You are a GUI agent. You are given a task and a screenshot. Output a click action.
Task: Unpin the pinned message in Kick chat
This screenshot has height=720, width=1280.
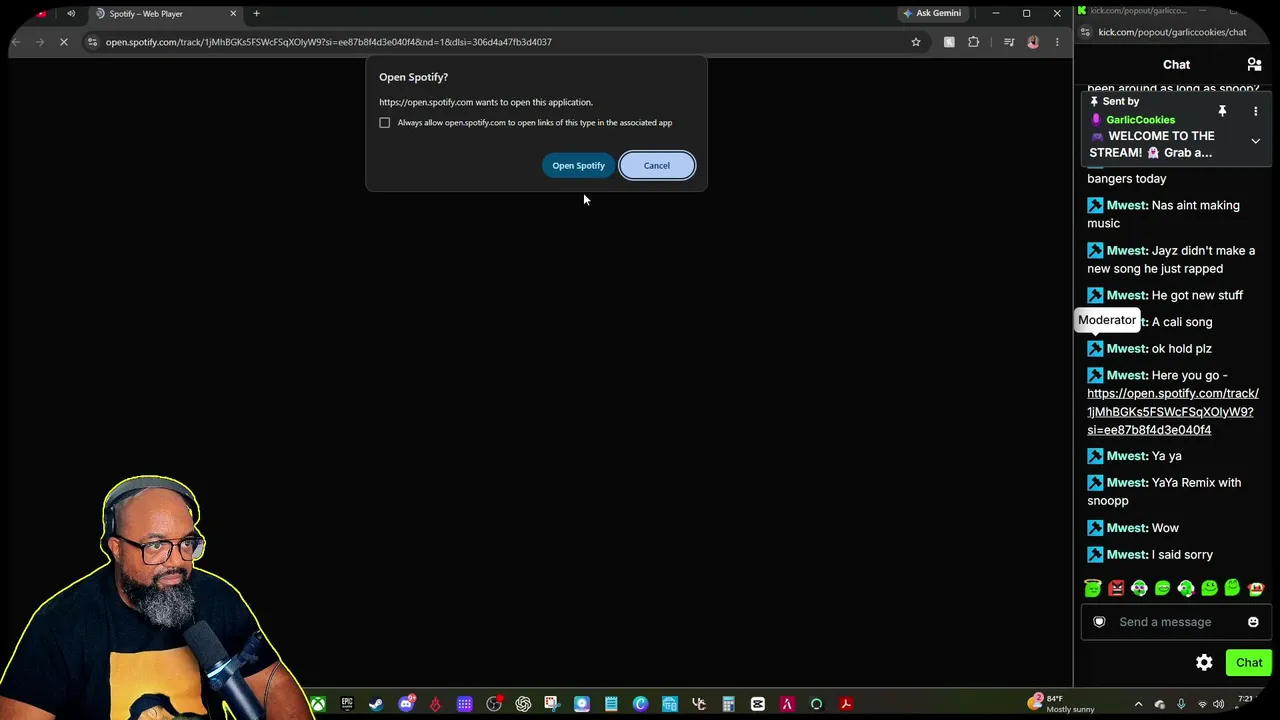click(x=1222, y=111)
